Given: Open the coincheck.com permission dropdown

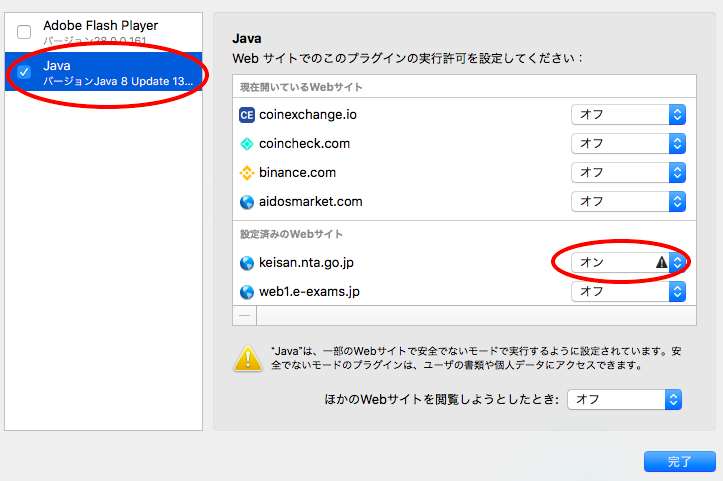Looking at the screenshot, I should coord(628,143).
